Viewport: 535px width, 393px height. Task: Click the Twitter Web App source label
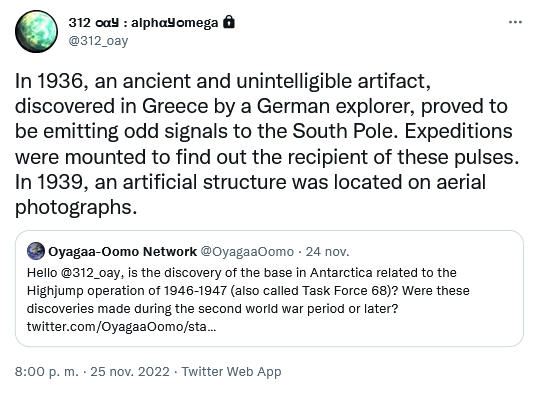[231, 372]
